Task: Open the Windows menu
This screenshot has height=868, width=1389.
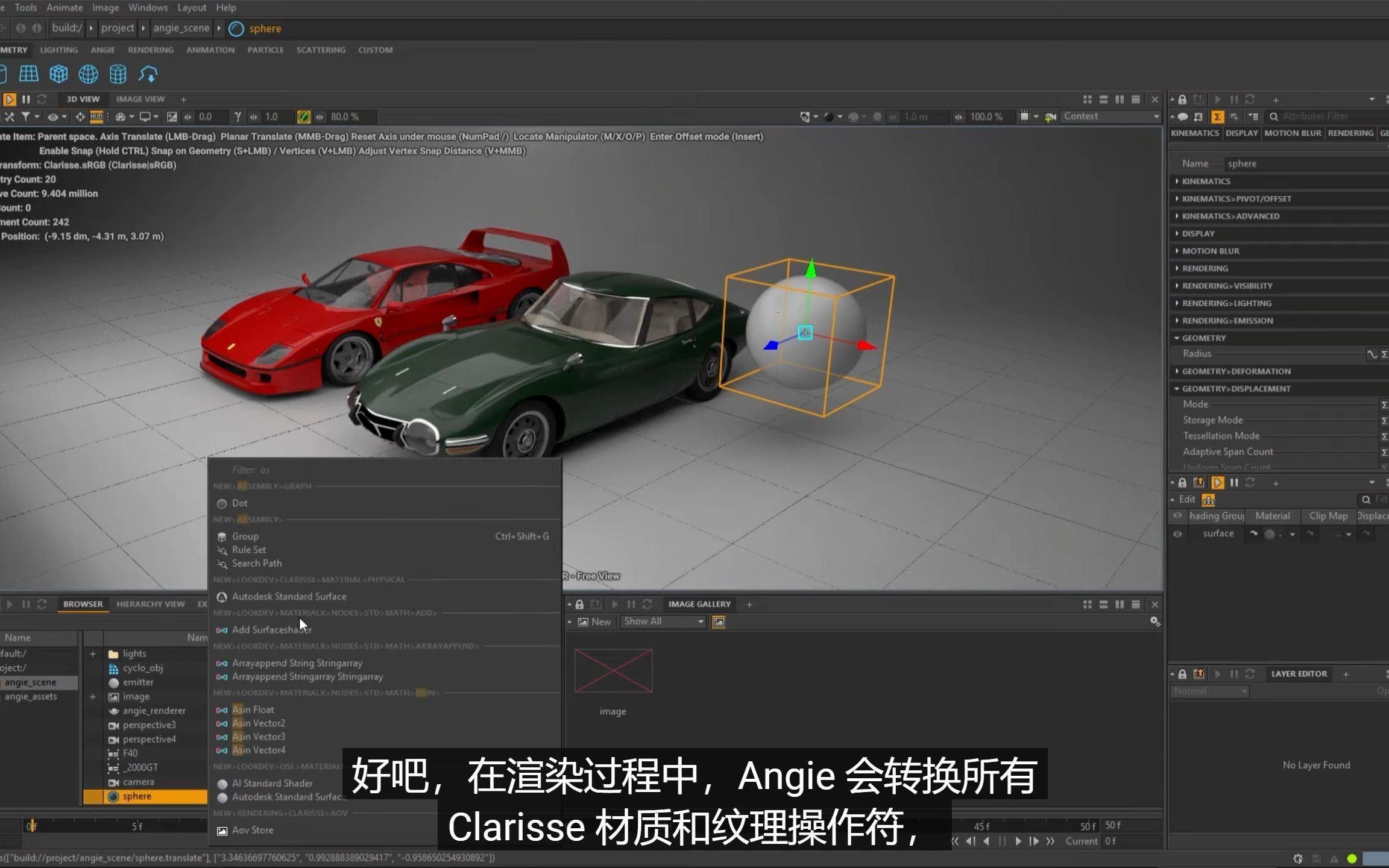Action: click(148, 7)
